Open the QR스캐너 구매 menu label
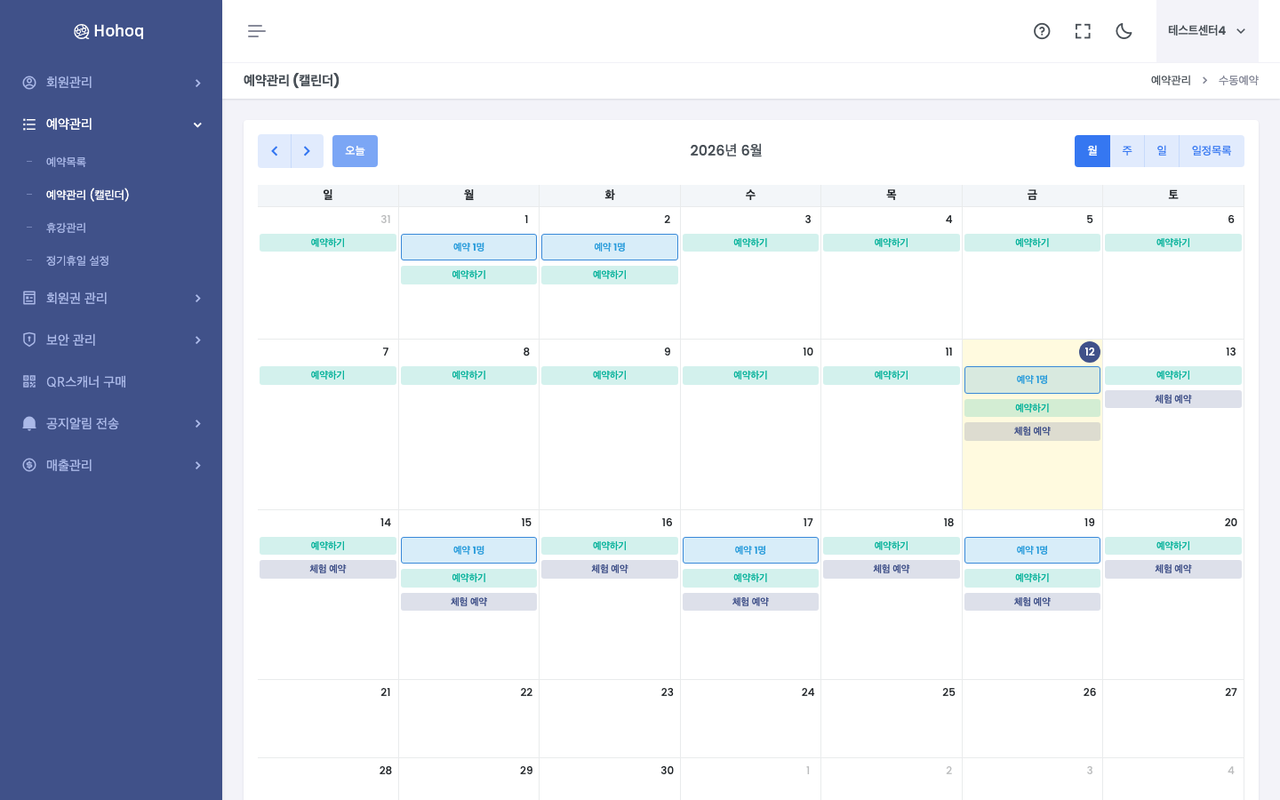 (x=86, y=382)
